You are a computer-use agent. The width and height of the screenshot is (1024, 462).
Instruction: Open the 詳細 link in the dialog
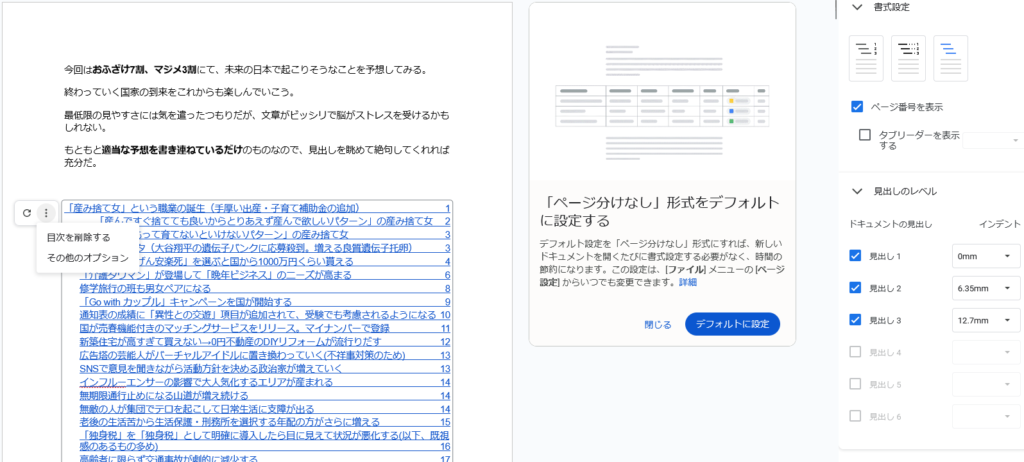point(688,283)
